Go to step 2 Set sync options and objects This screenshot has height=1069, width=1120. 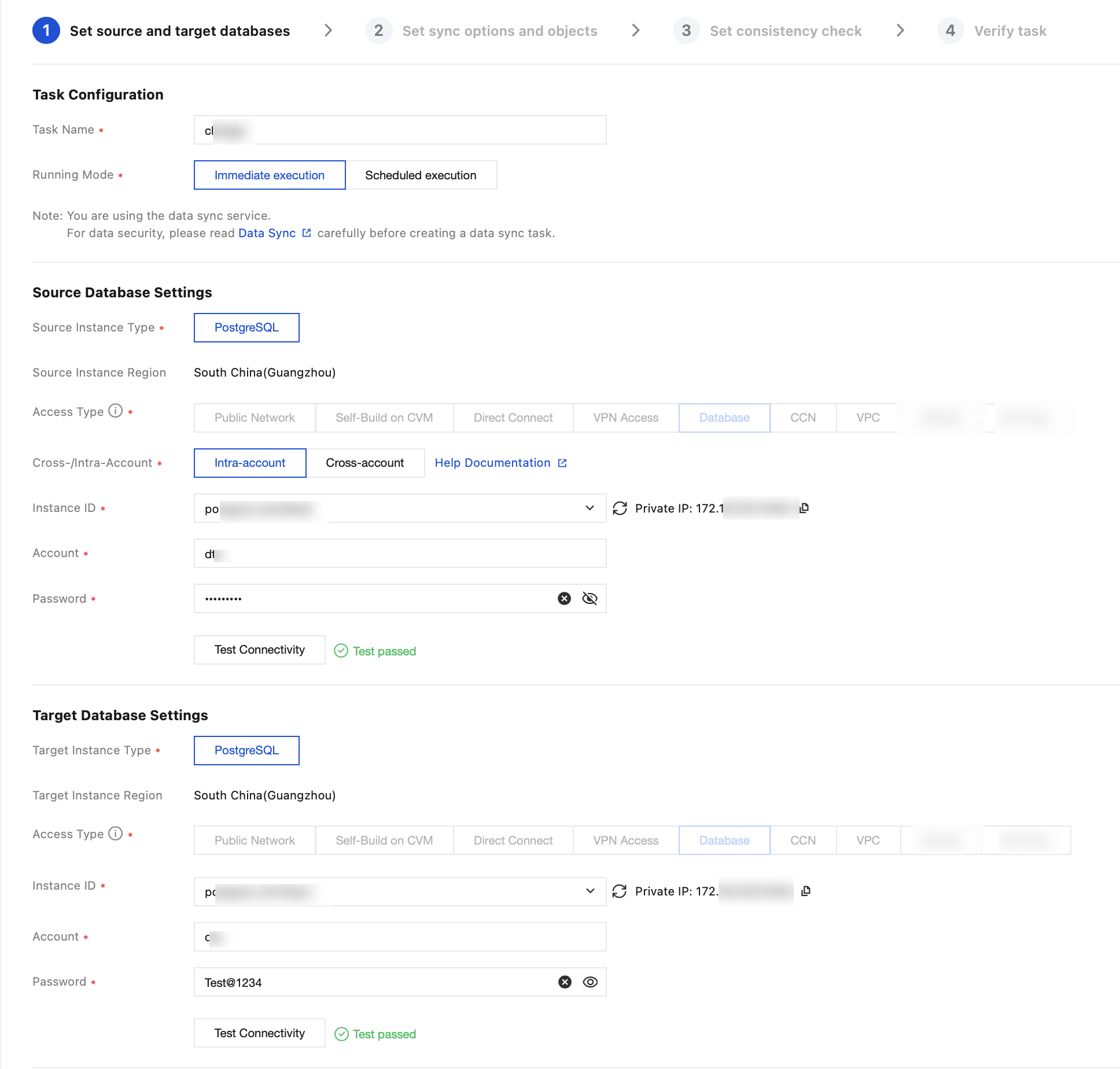[499, 31]
